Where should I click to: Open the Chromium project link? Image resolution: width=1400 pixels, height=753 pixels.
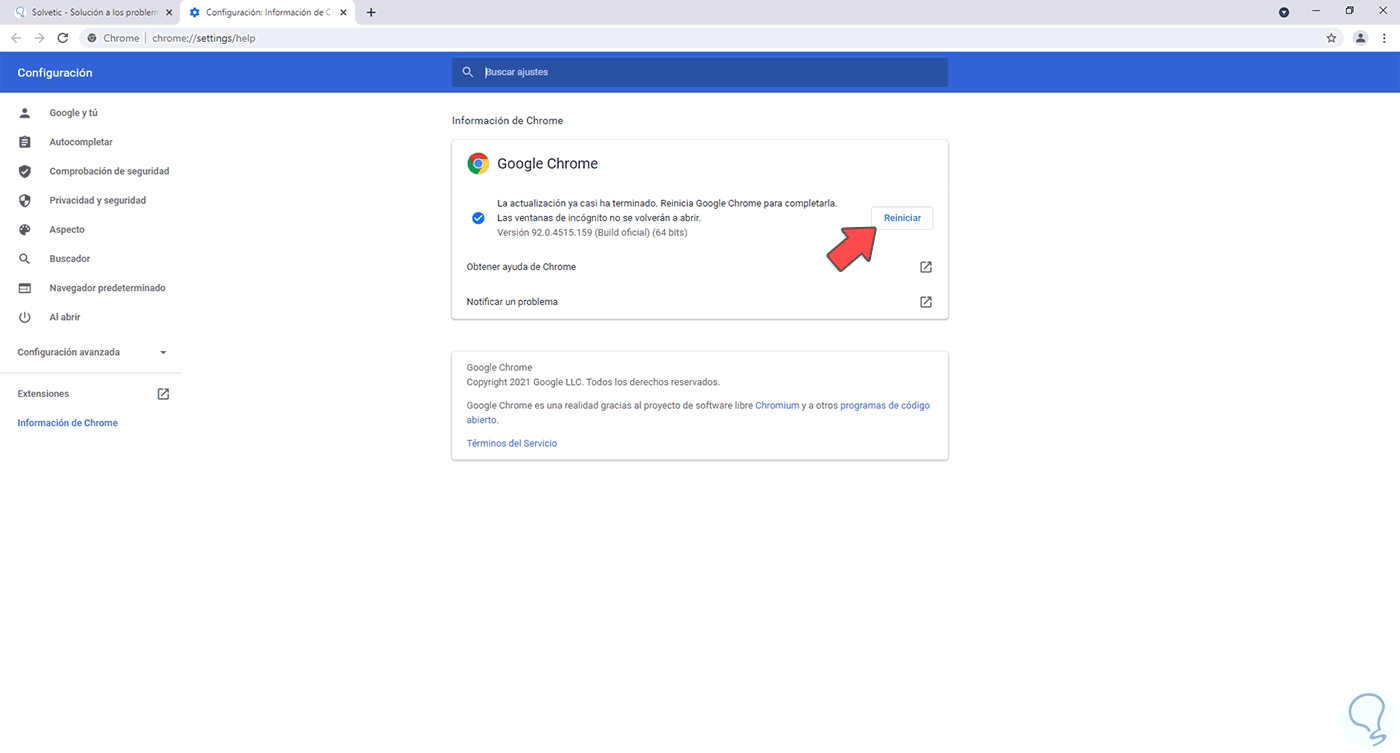click(x=777, y=405)
